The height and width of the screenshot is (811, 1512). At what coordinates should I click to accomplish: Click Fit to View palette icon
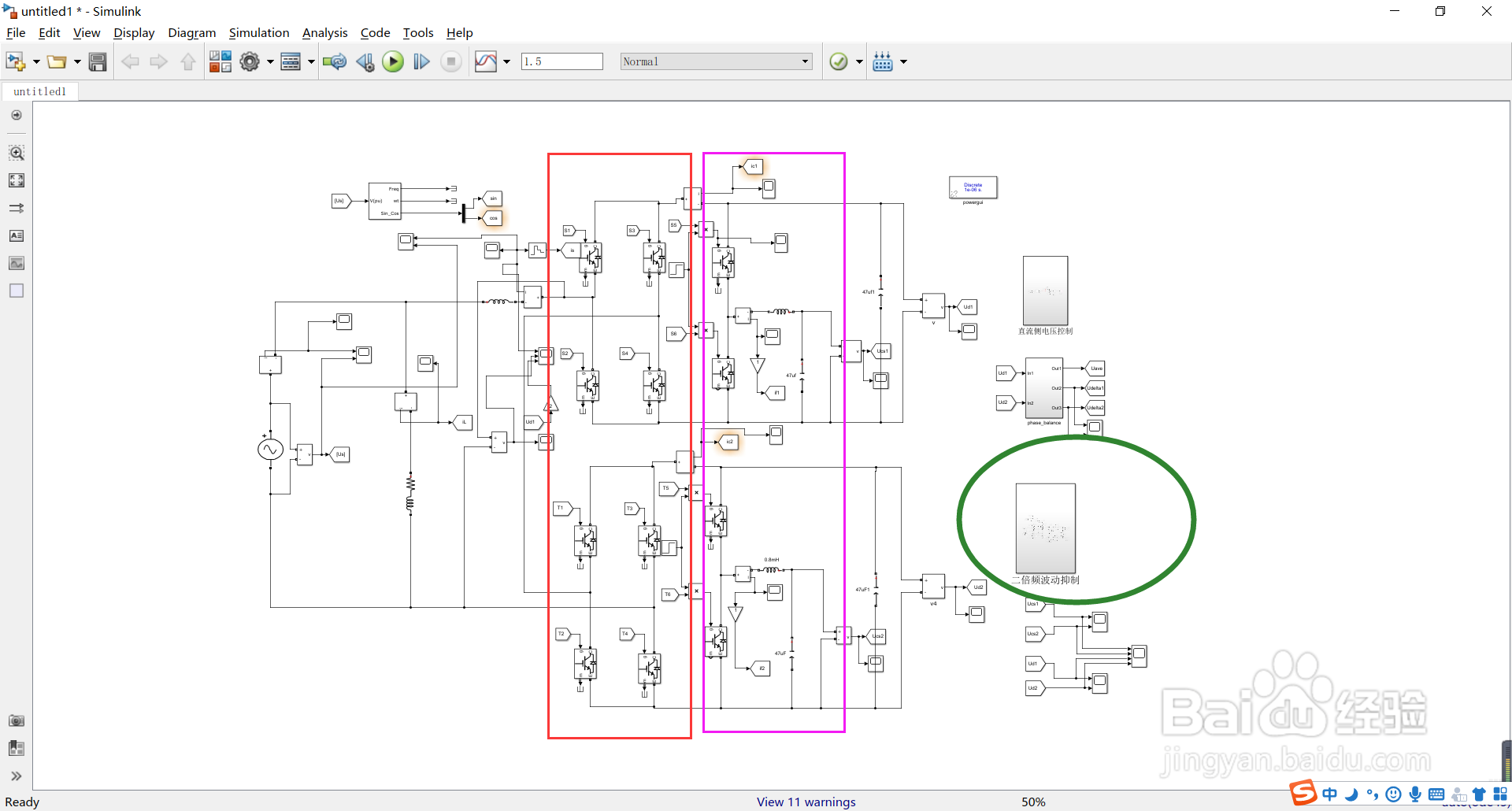click(17, 180)
